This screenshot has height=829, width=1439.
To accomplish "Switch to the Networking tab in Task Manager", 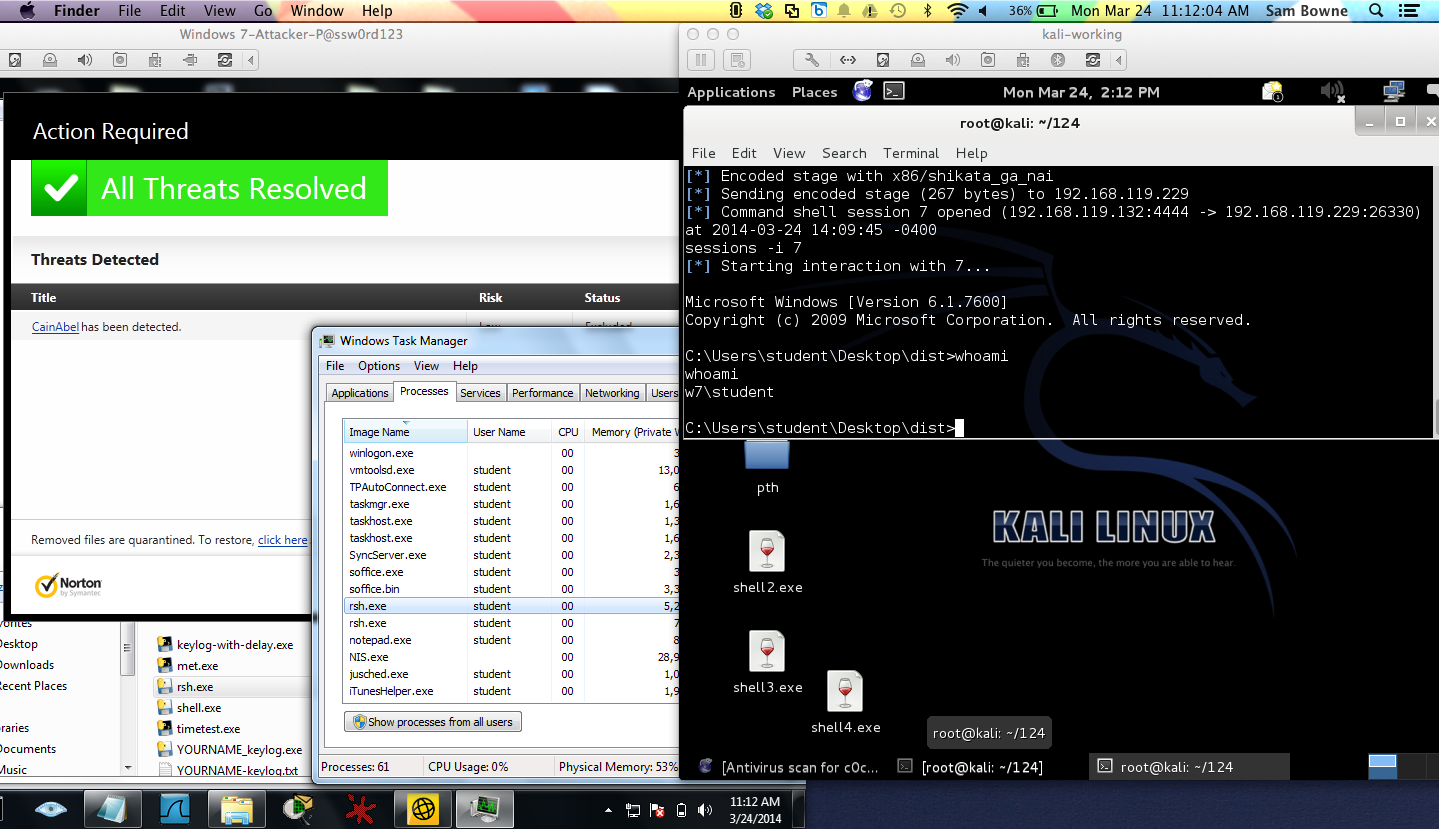I will point(612,393).
